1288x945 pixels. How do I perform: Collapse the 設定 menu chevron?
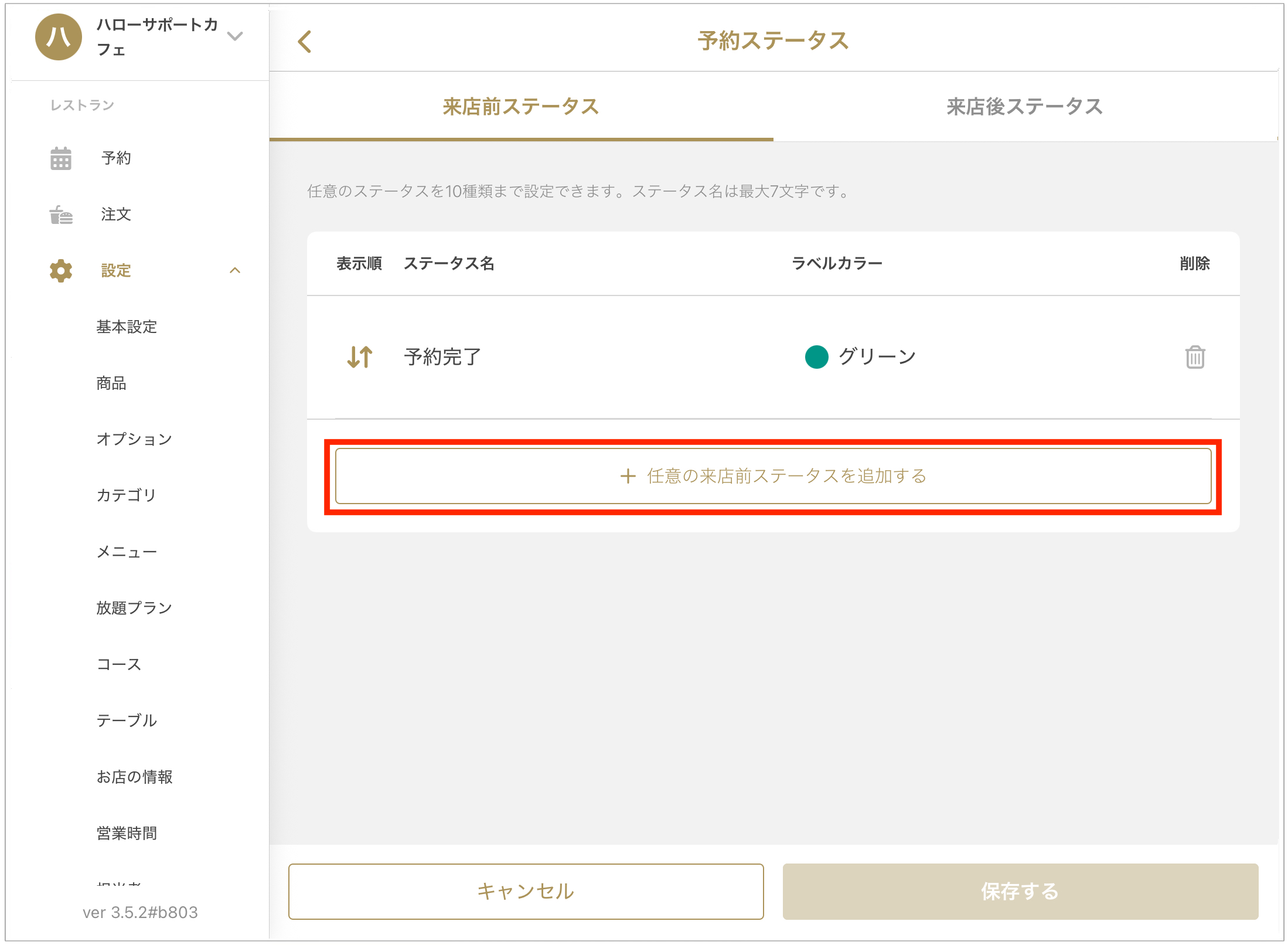pyautogui.click(x=235, y=271)
